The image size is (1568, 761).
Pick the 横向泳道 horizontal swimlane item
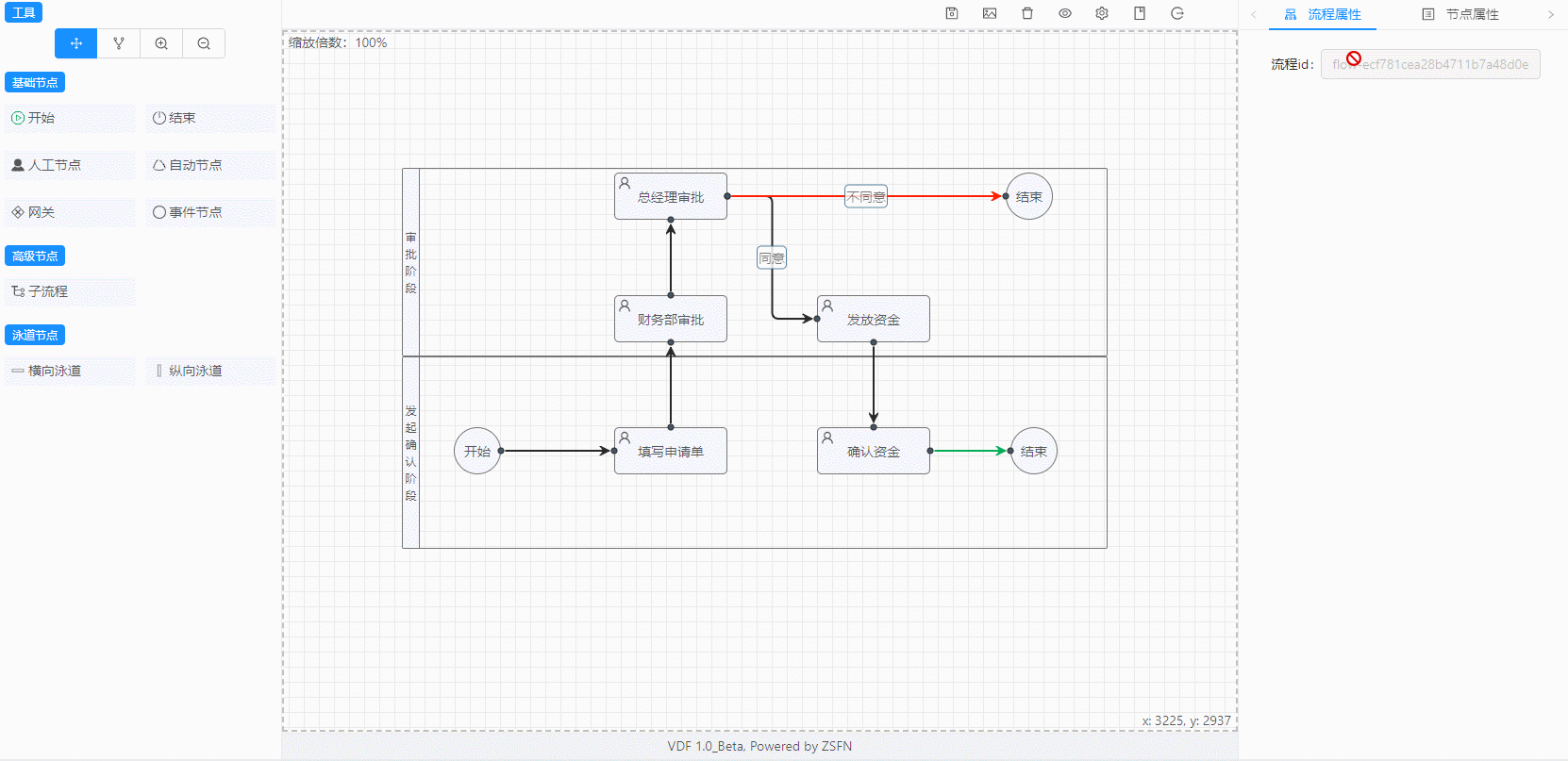70,371
